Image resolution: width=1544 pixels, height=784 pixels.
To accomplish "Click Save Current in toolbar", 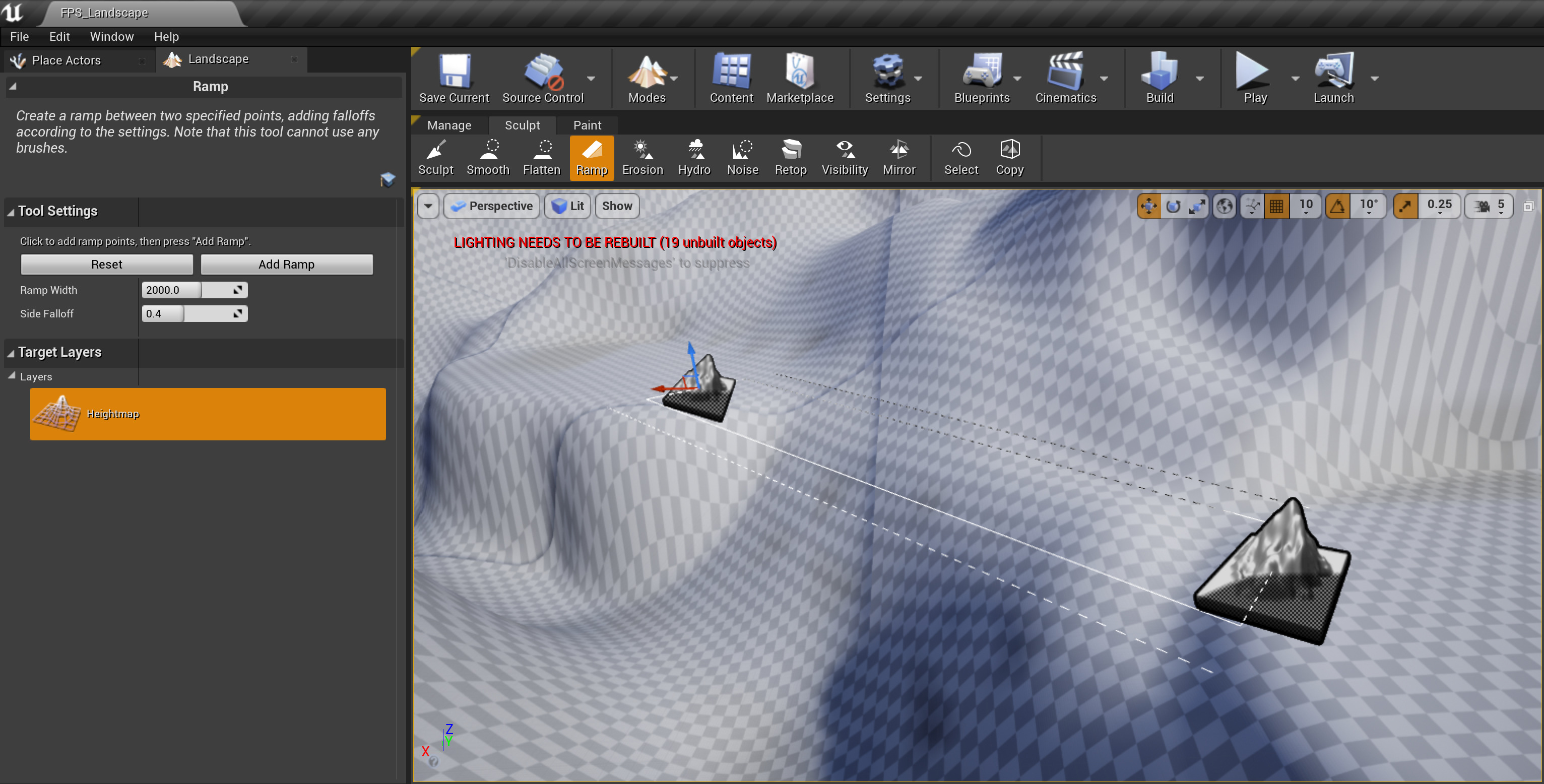I will click(x=454, y=79).
